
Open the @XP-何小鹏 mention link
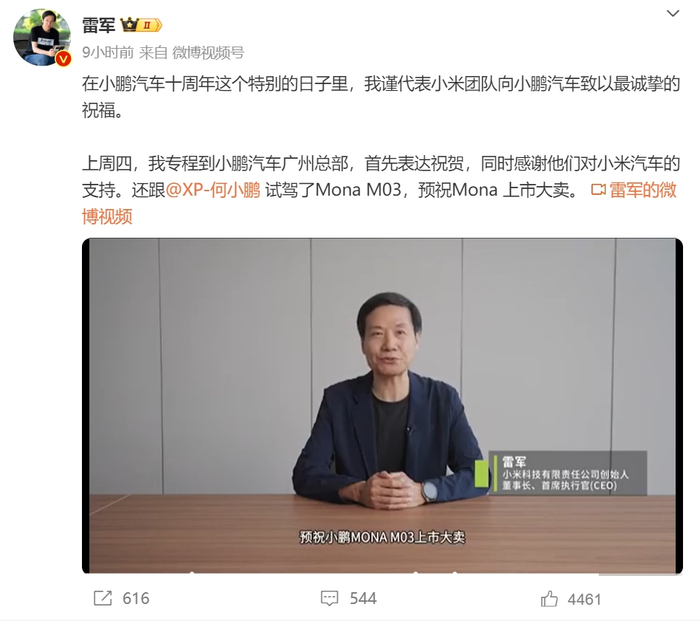[x=213, y=190]
